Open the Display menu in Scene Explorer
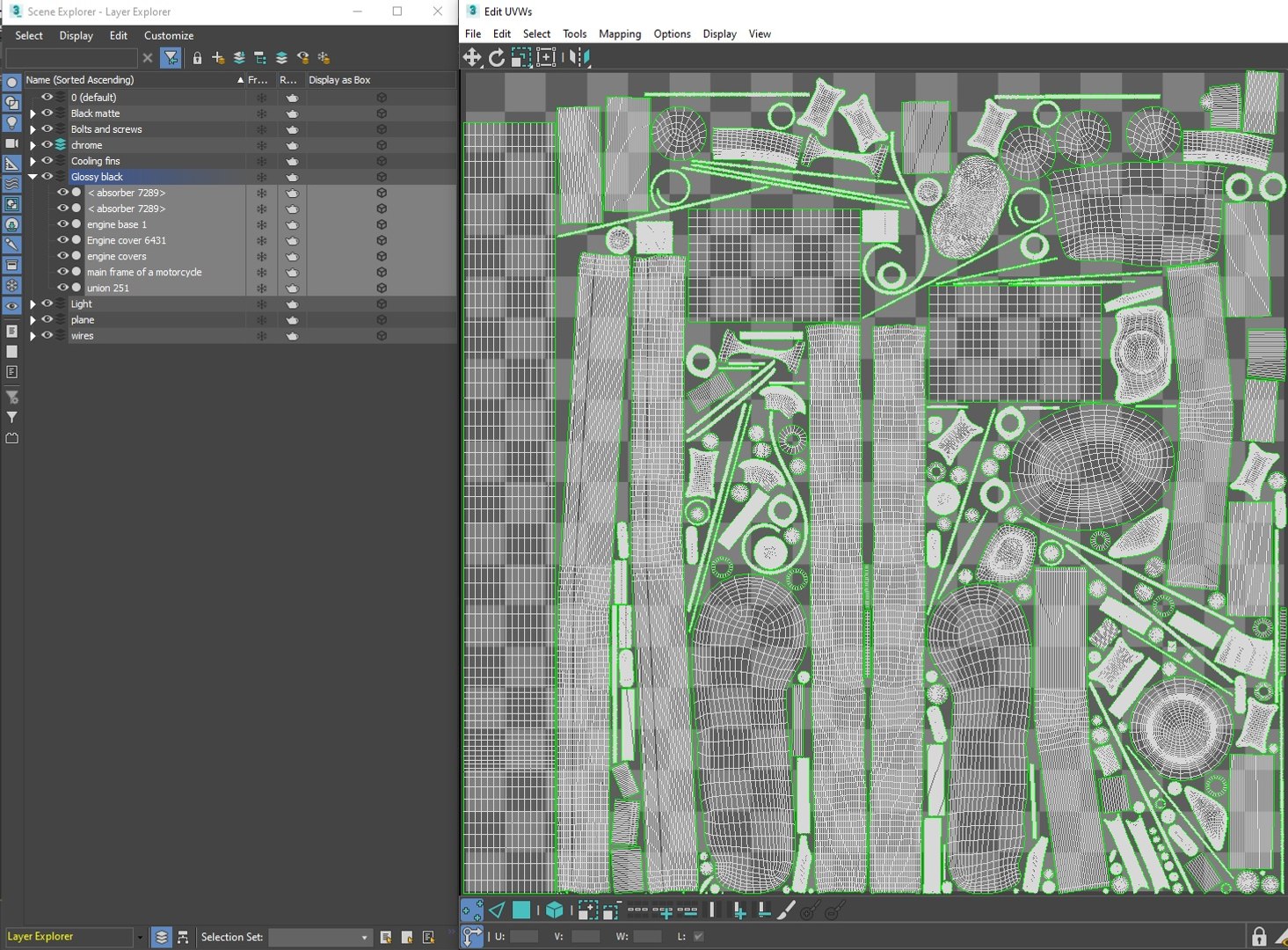 76,35
